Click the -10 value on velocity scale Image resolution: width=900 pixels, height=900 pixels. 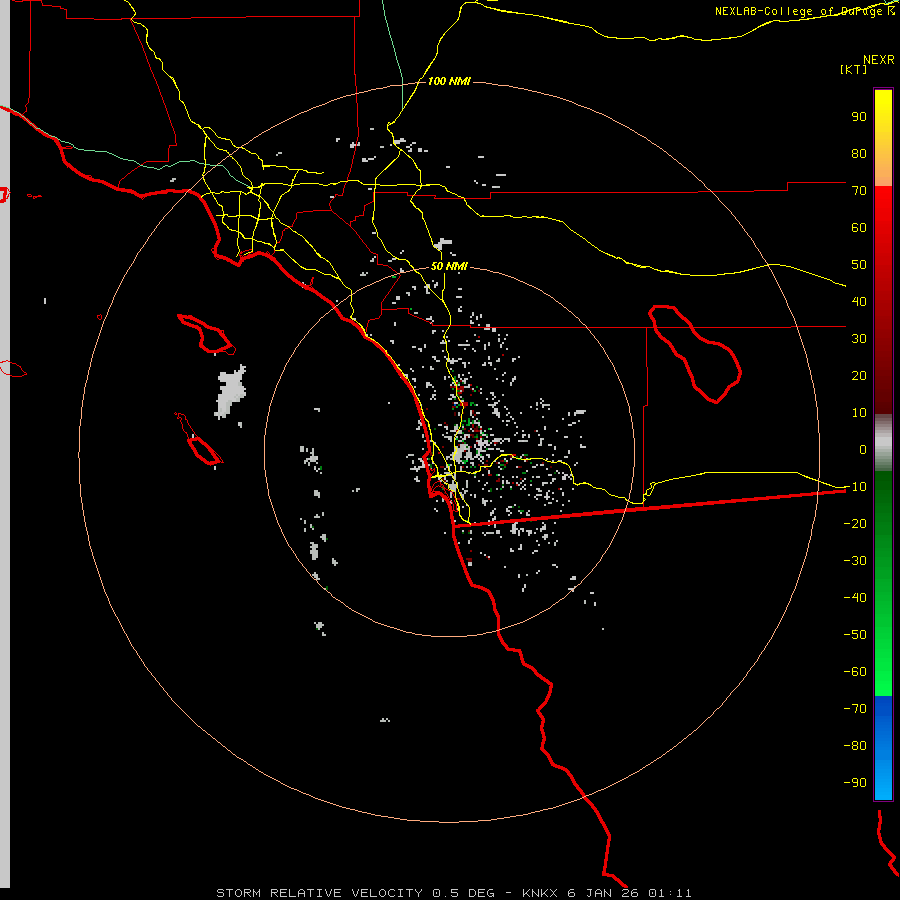point(855,487)
